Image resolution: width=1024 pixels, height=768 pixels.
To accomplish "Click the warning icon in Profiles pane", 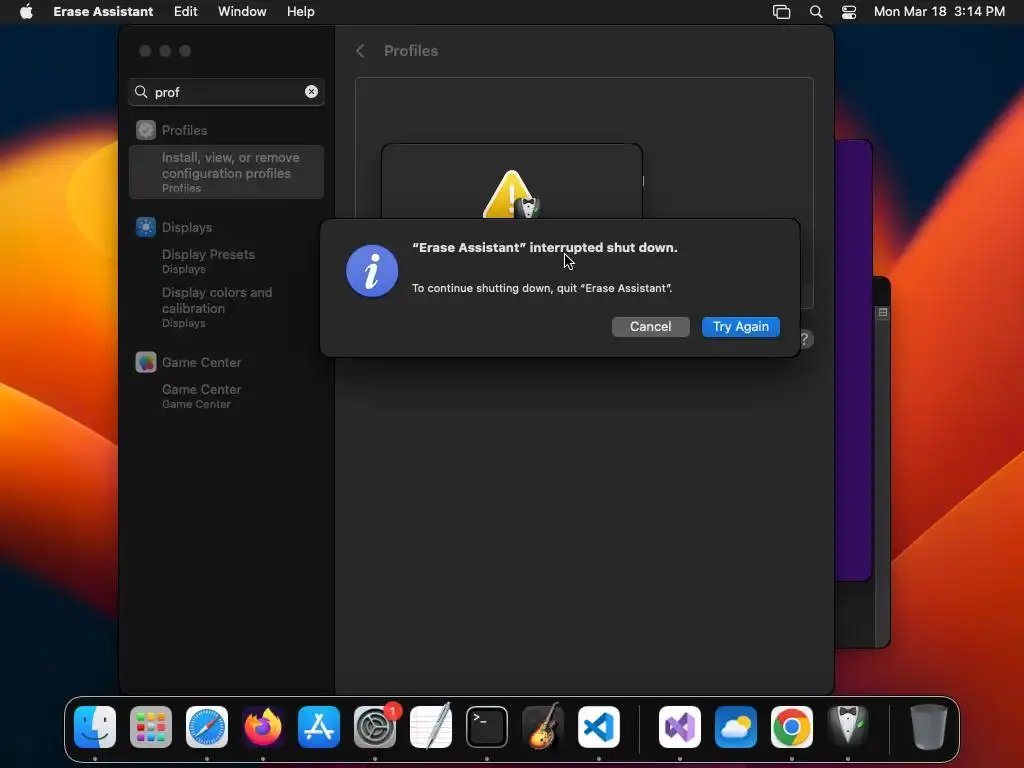I will [x=511, y=194].
